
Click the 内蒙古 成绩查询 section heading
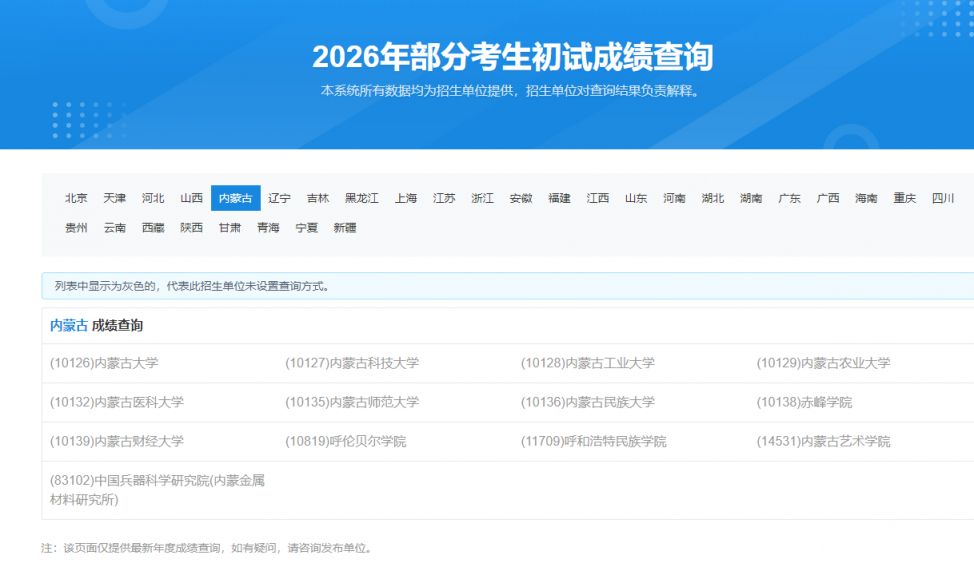(x=96, y=325)
